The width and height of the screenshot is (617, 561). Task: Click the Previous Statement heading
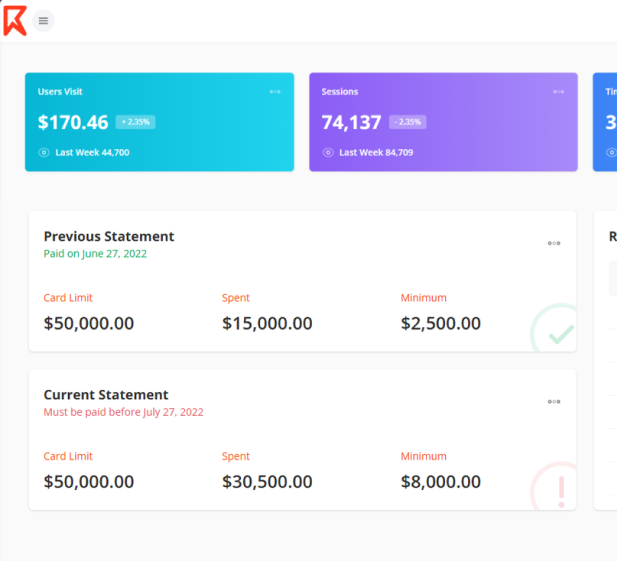coord(109,237)
